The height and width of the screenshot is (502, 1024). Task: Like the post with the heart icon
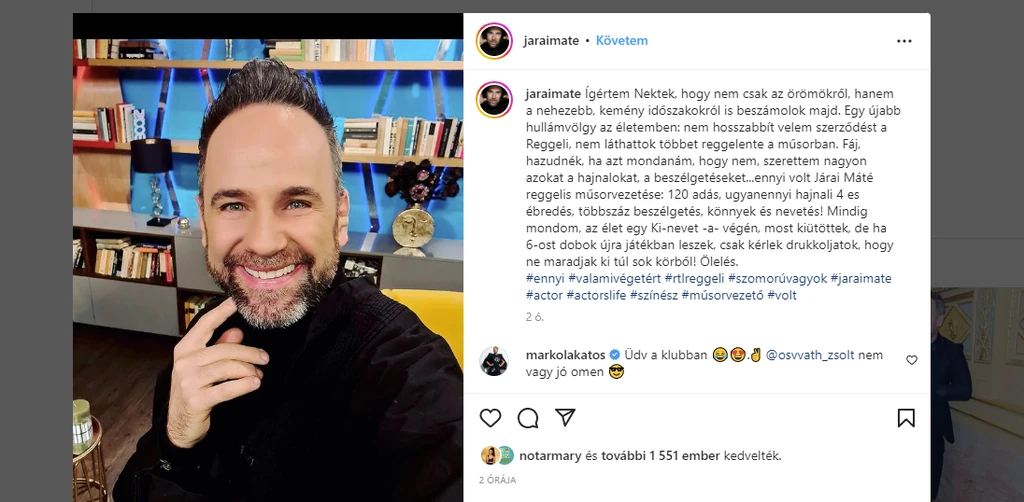490,418
